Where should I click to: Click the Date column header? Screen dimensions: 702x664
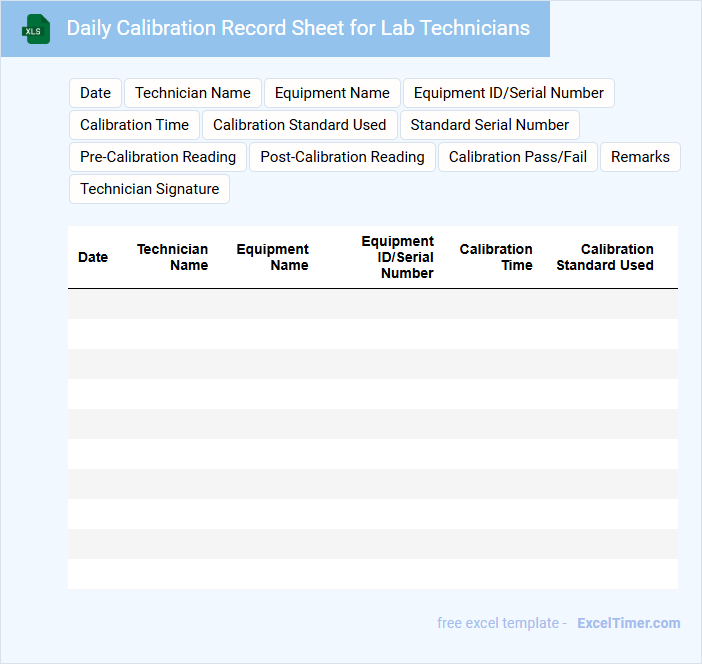[x=93, y=257]
